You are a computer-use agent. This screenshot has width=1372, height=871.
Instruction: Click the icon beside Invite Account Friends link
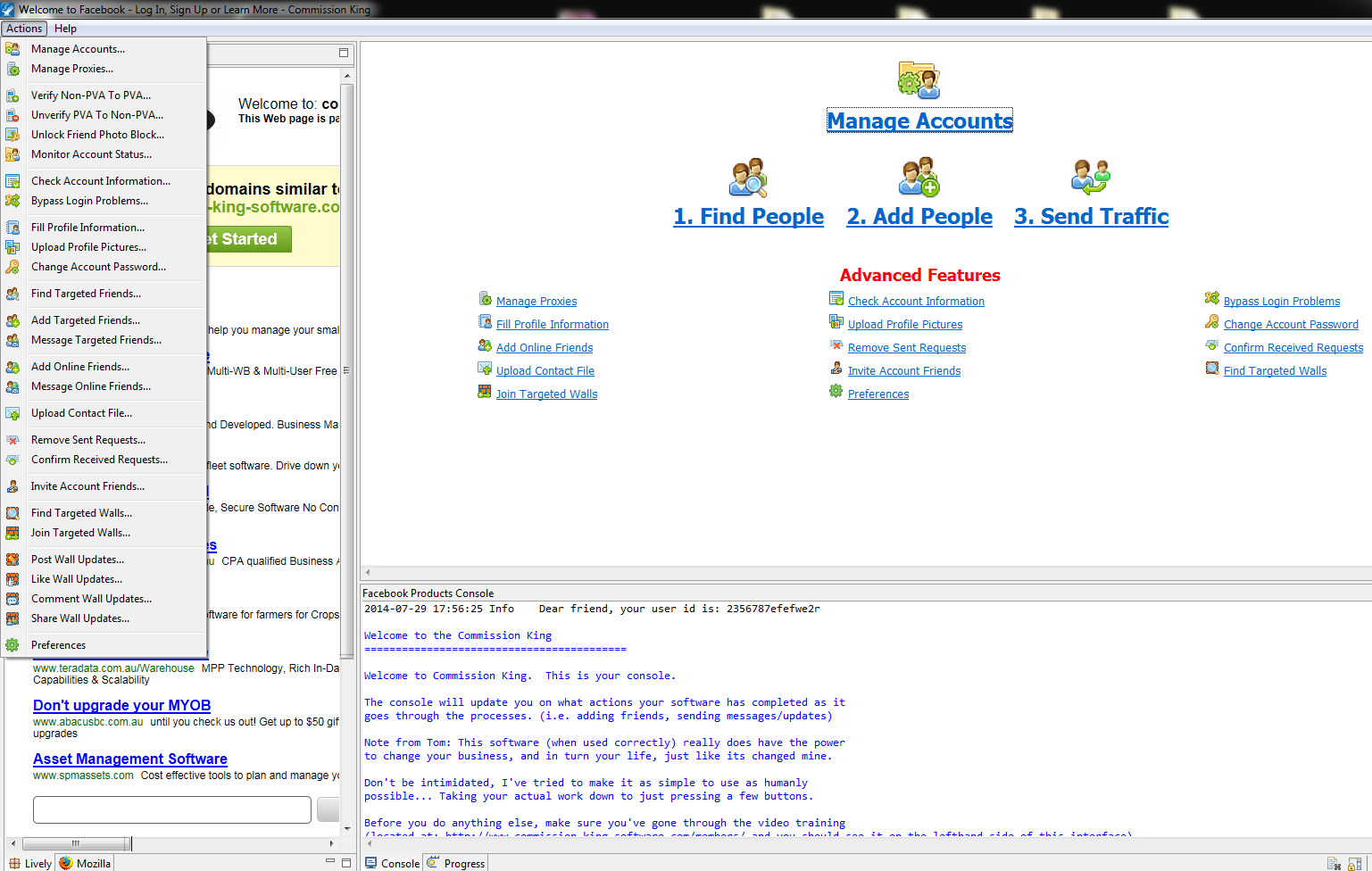click(836, 368)
